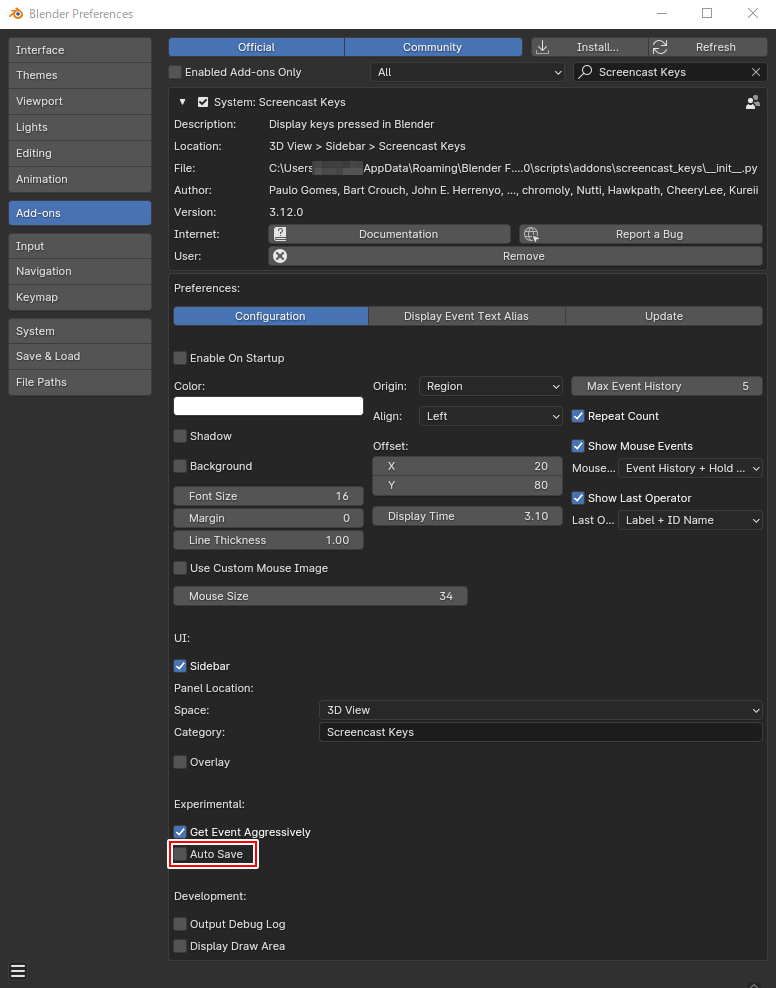Collapse the Screencast Keys add-on details

(x=182, y=102)
